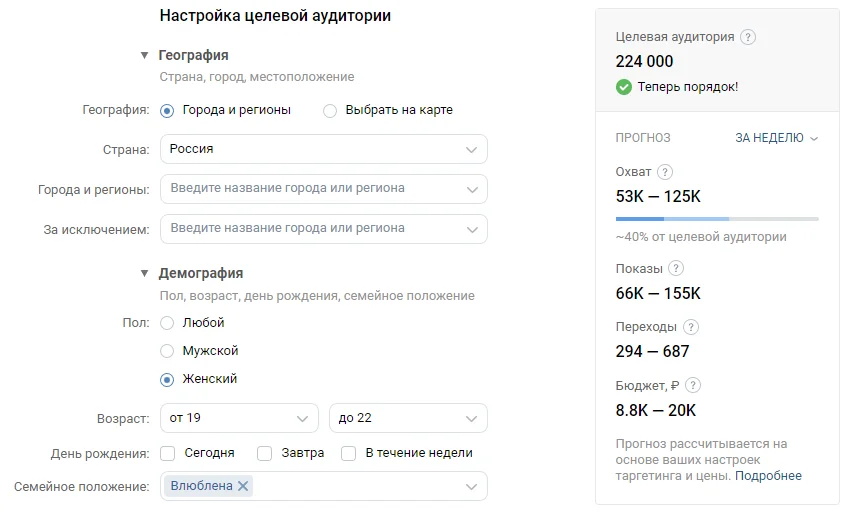Click help icon next to Переходы
850x514 pixels.
point(691,327)
